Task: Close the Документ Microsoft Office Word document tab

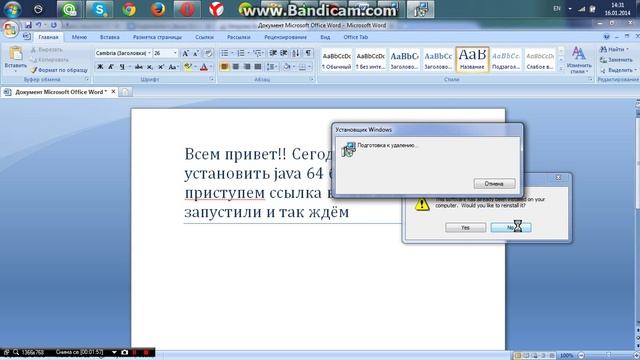Action: pos(113,92)
